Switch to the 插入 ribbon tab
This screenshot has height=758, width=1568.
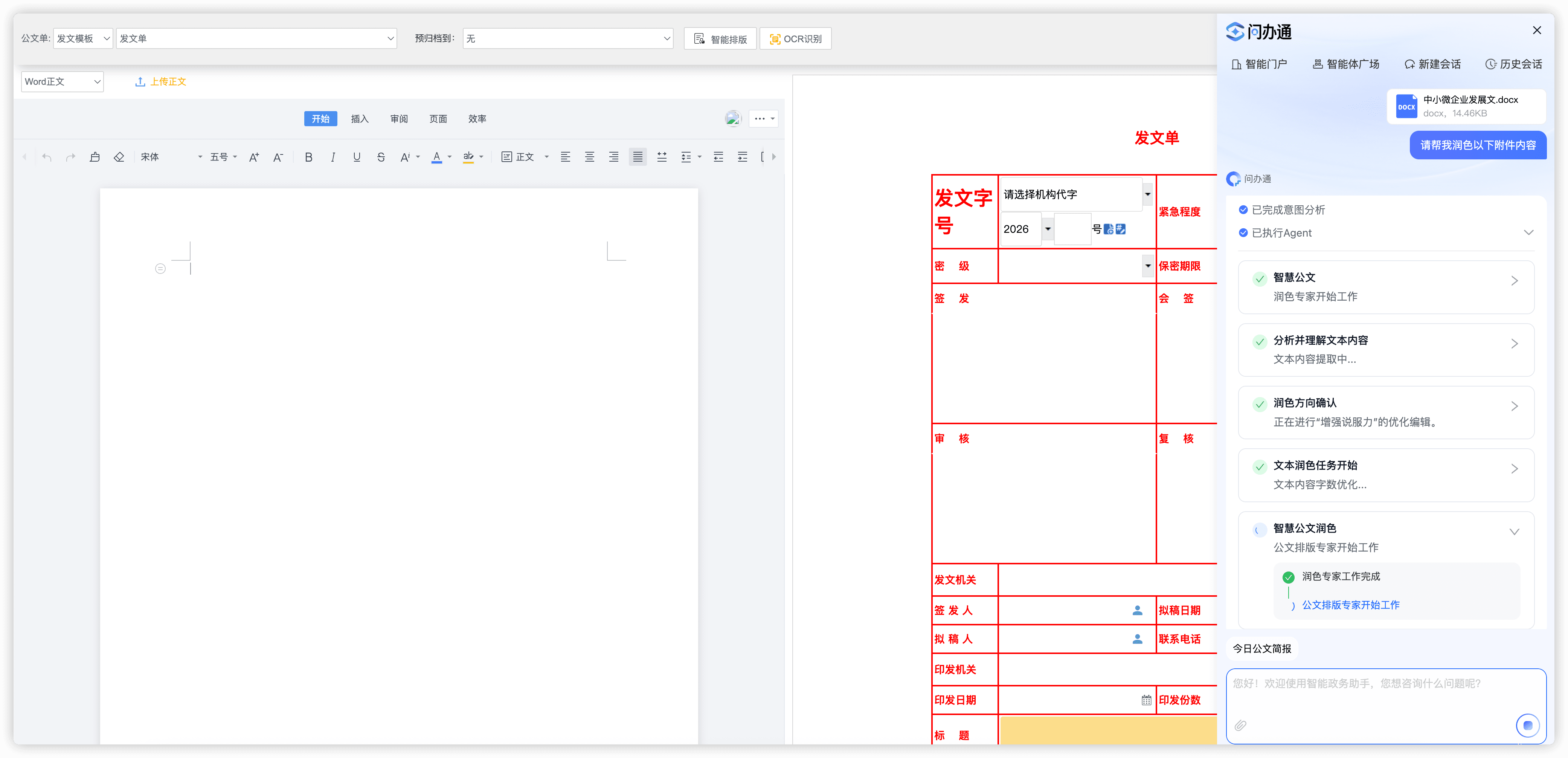coord(360,119)
